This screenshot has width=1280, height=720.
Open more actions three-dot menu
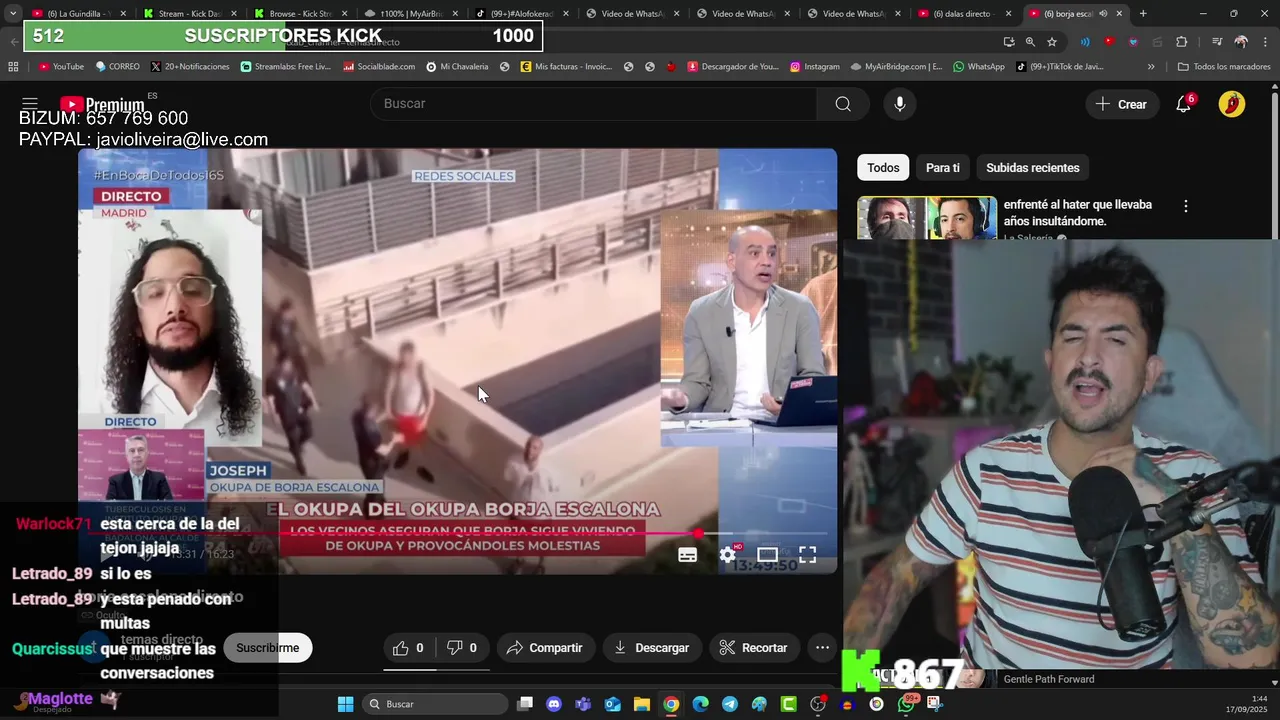[x=822, y=648]
